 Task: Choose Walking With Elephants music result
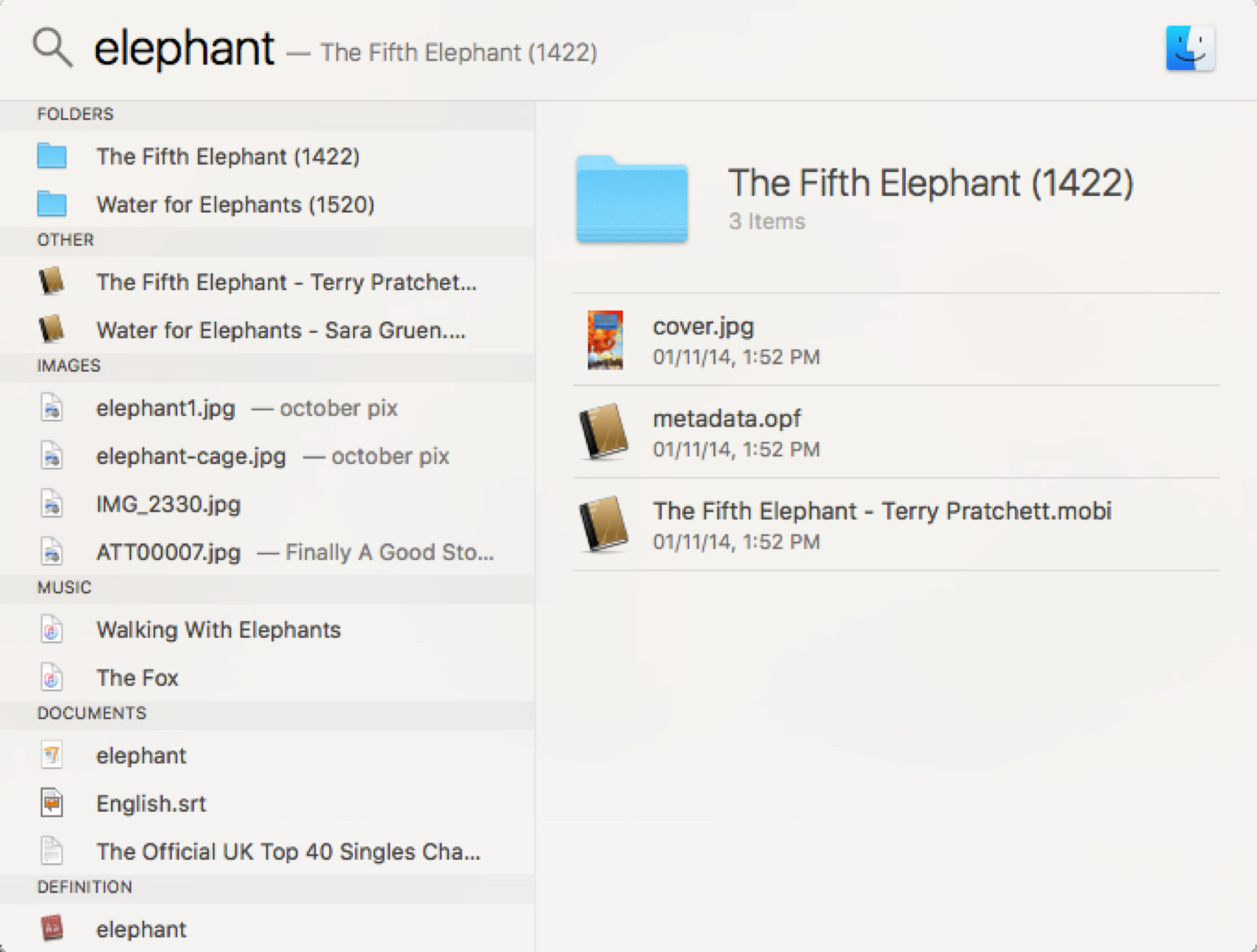click(x=218, y=630)
